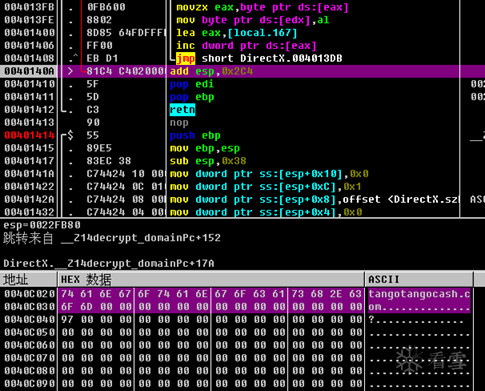The height and width of the screenshot is (391, 485).
Task: Select address 0040142A in disassembly
Action: [x=29, y=199]
